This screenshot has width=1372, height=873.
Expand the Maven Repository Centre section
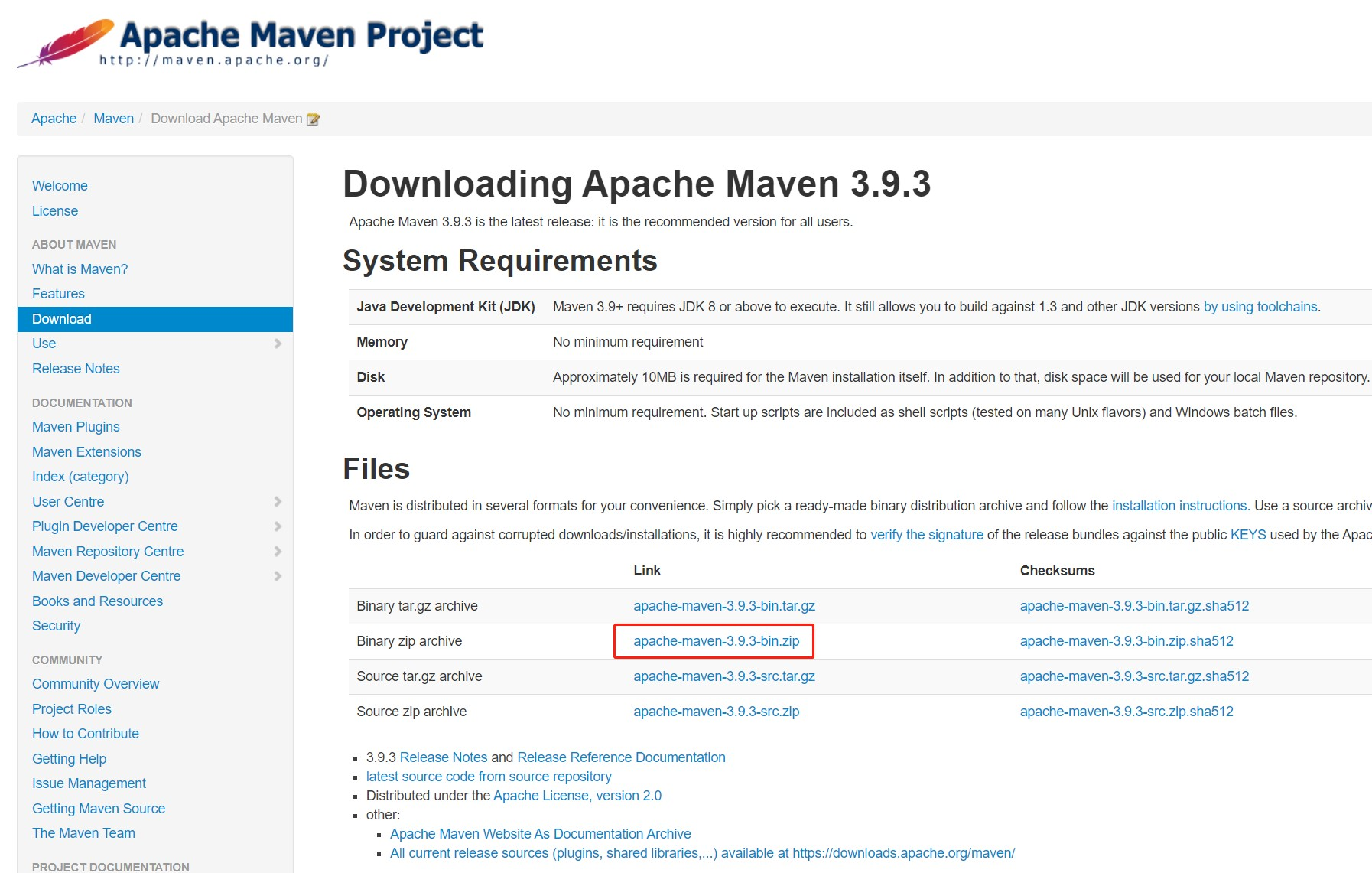click(x=278, y=551)
